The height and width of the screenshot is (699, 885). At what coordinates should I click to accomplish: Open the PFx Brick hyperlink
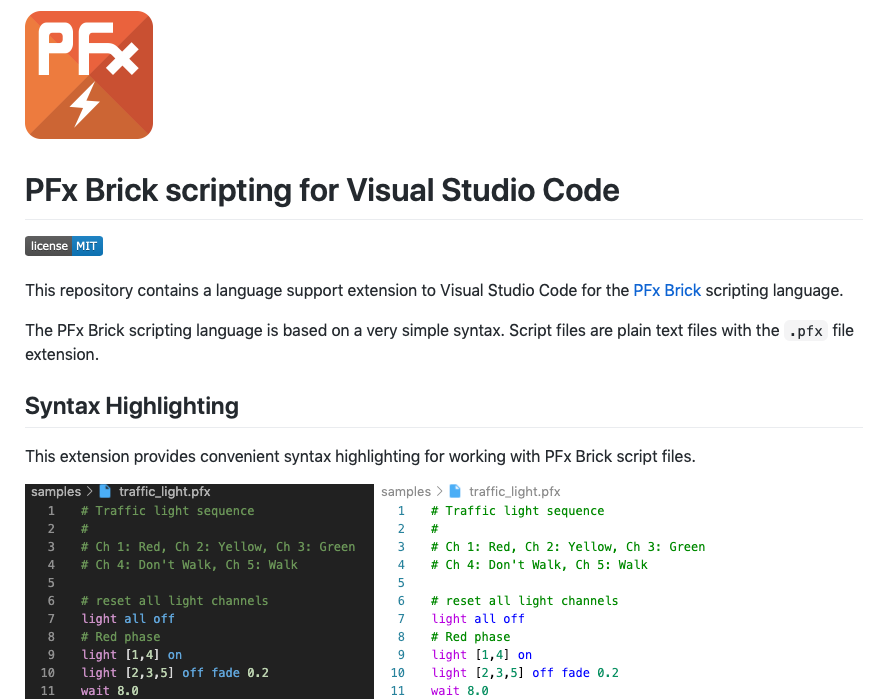click(x=667, y=290)
